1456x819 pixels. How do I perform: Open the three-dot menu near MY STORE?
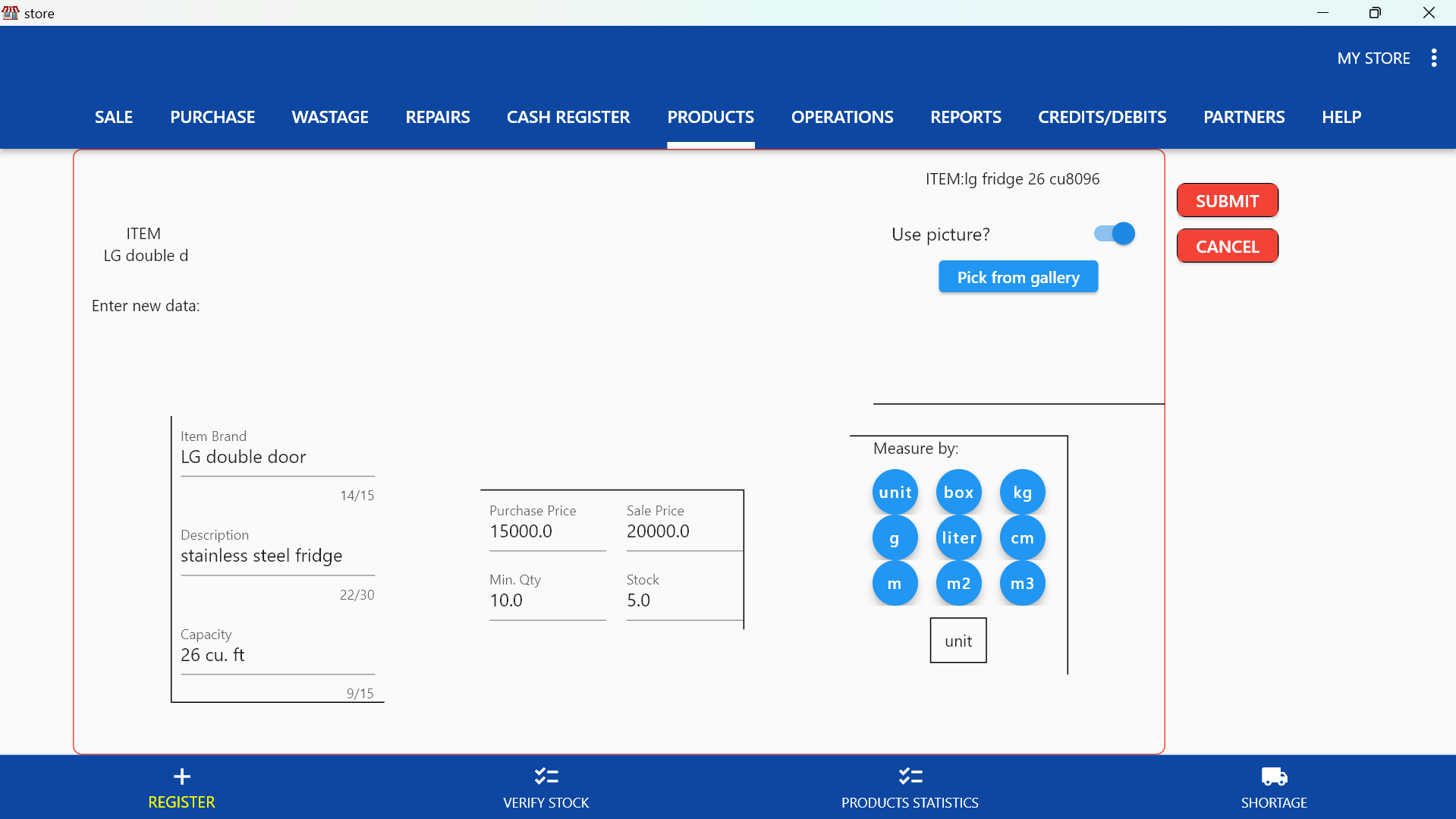tap(1434, 58)
